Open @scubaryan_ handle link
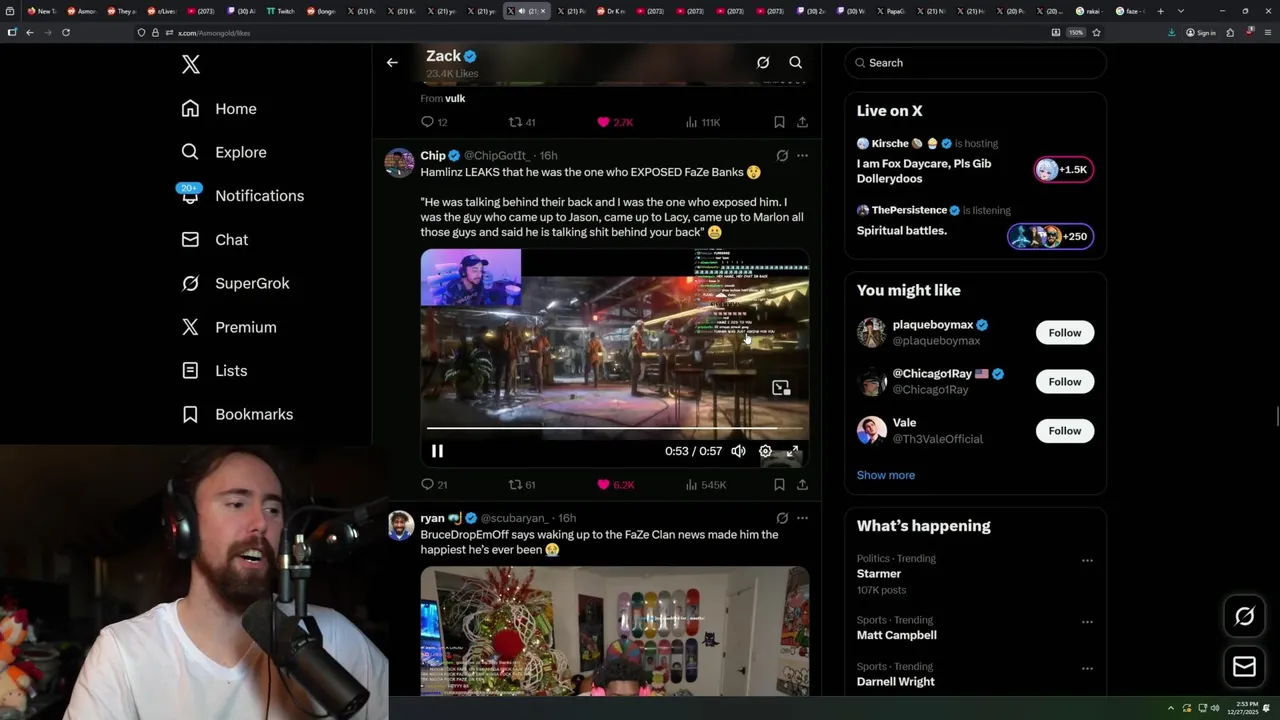Screen dimensions: 1280x720 pyautogui.click(x=516, y=518)
